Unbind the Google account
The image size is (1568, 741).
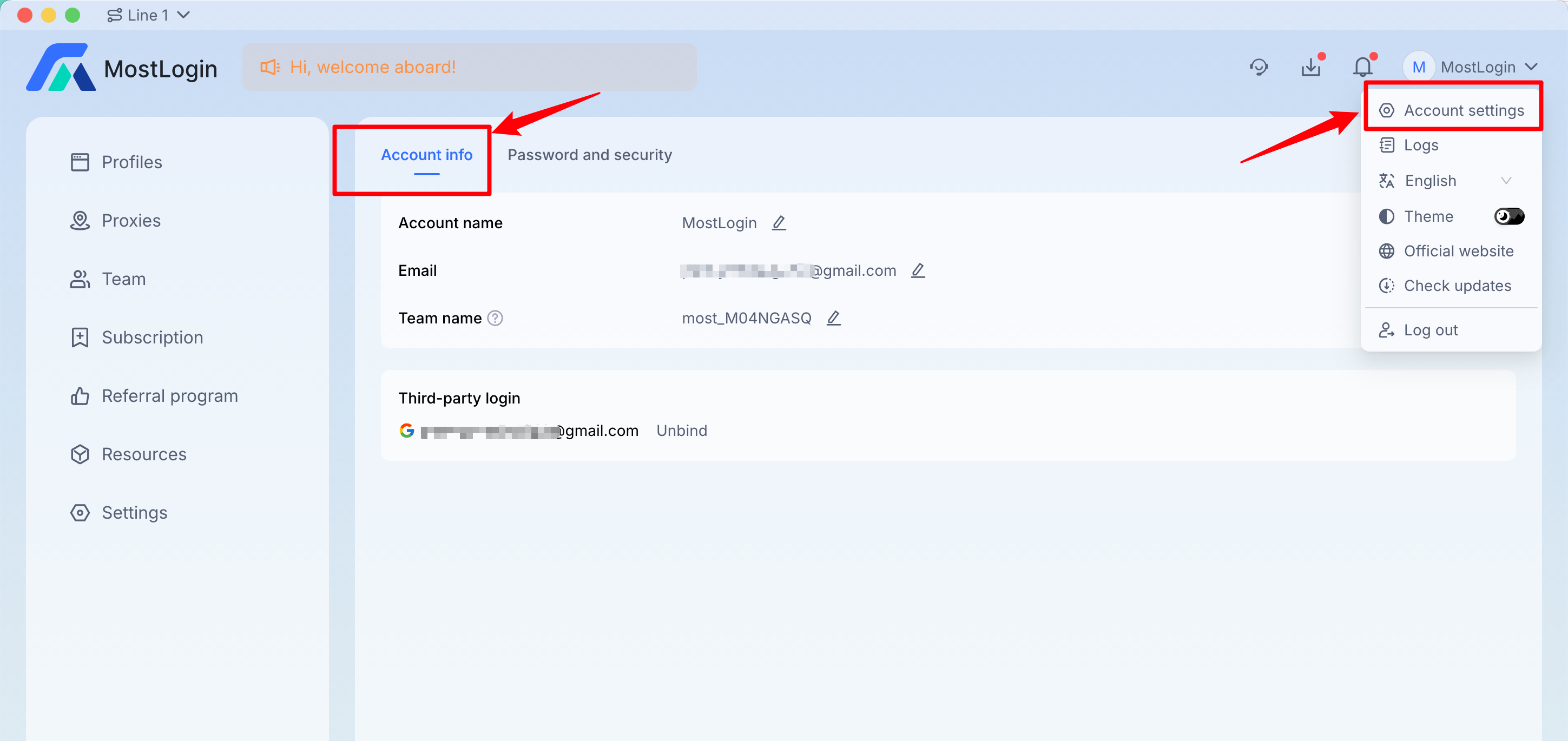tap(682, 431)
